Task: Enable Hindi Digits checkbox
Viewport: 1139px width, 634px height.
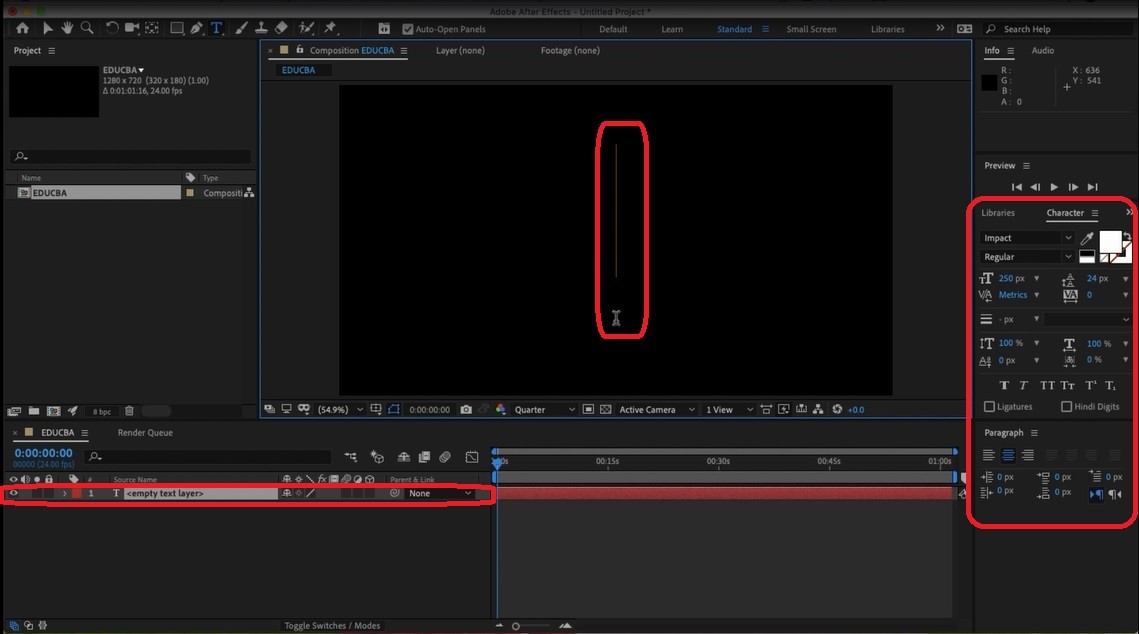Action: (1067, 406)
